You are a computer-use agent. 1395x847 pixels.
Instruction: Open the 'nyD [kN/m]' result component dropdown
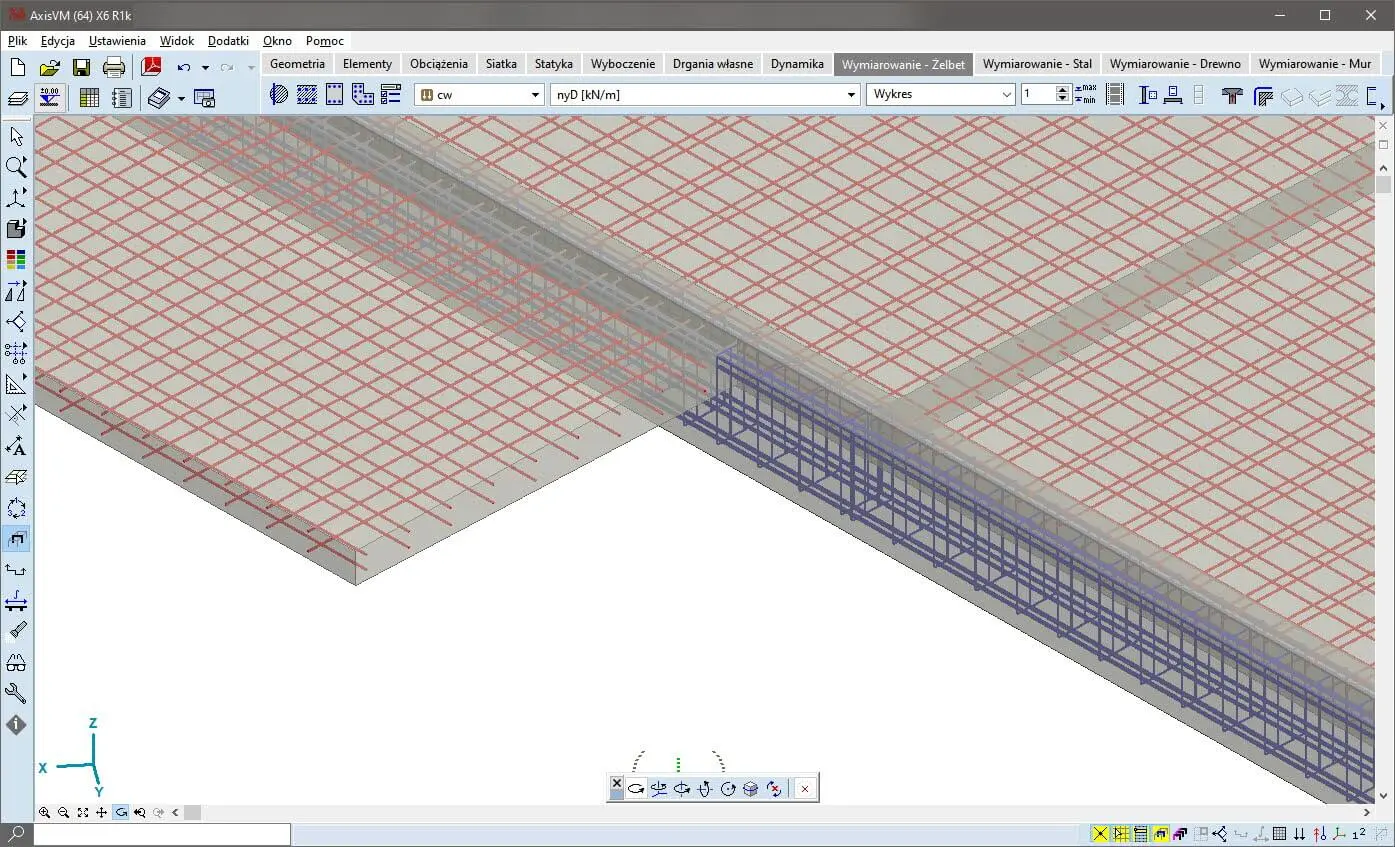point(851,94)
